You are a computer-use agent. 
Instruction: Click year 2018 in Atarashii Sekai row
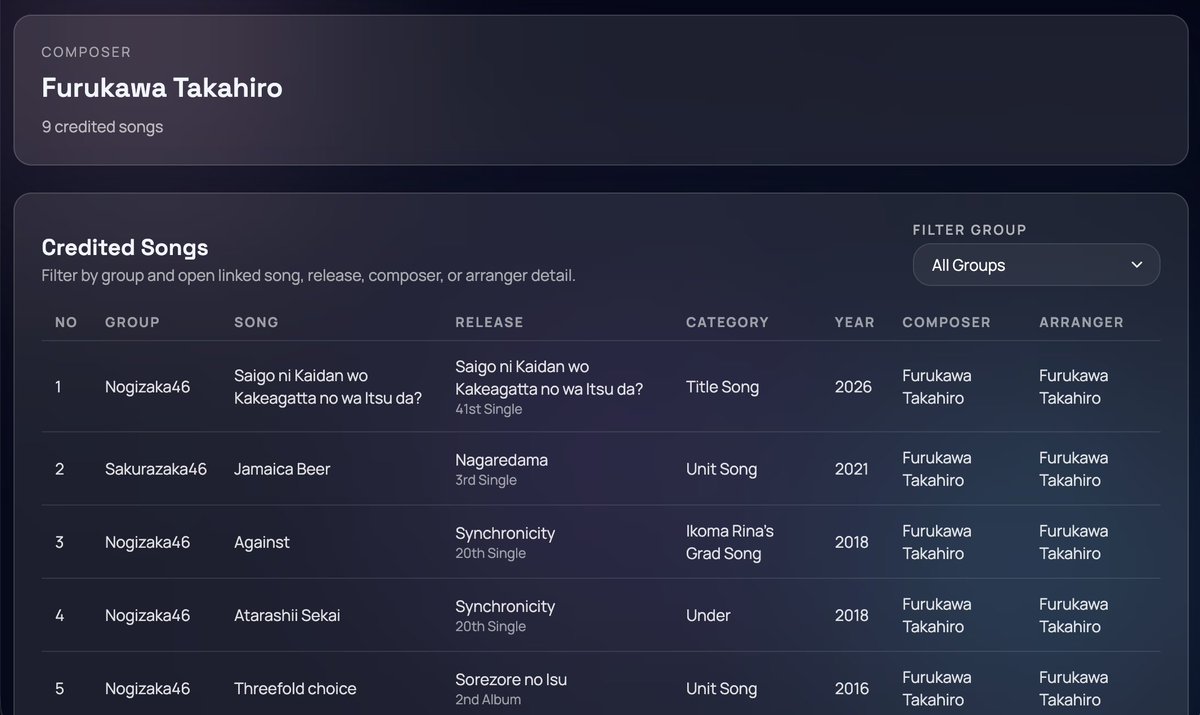(852, 615)
